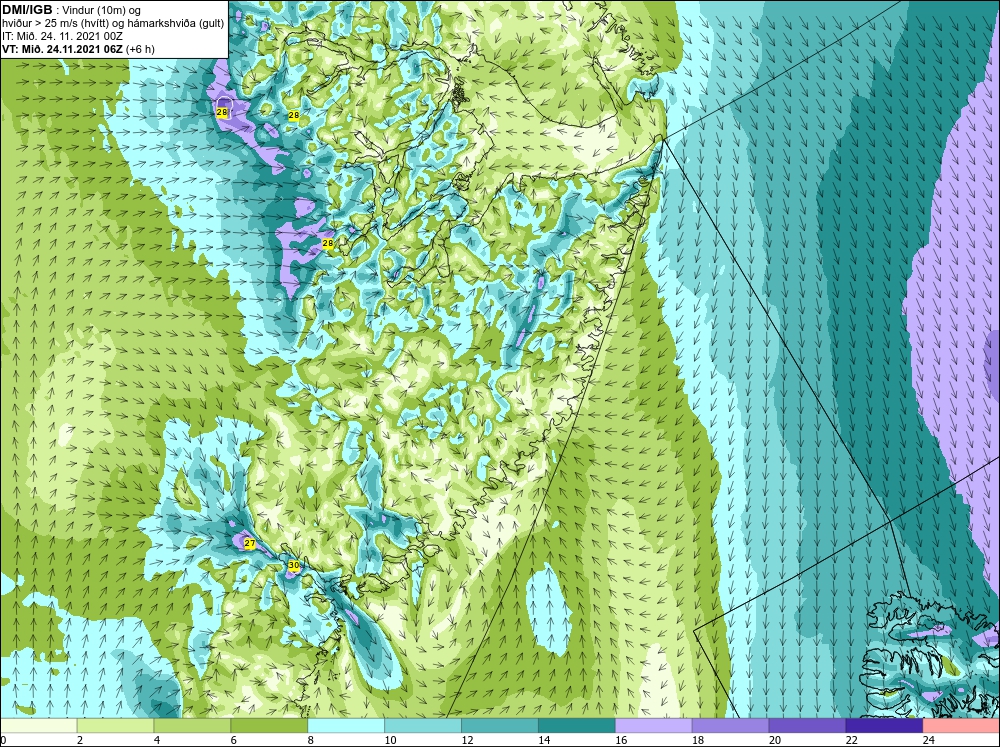Pick the turquoise 10–12 m/s swatch

[x=423, y=725]
